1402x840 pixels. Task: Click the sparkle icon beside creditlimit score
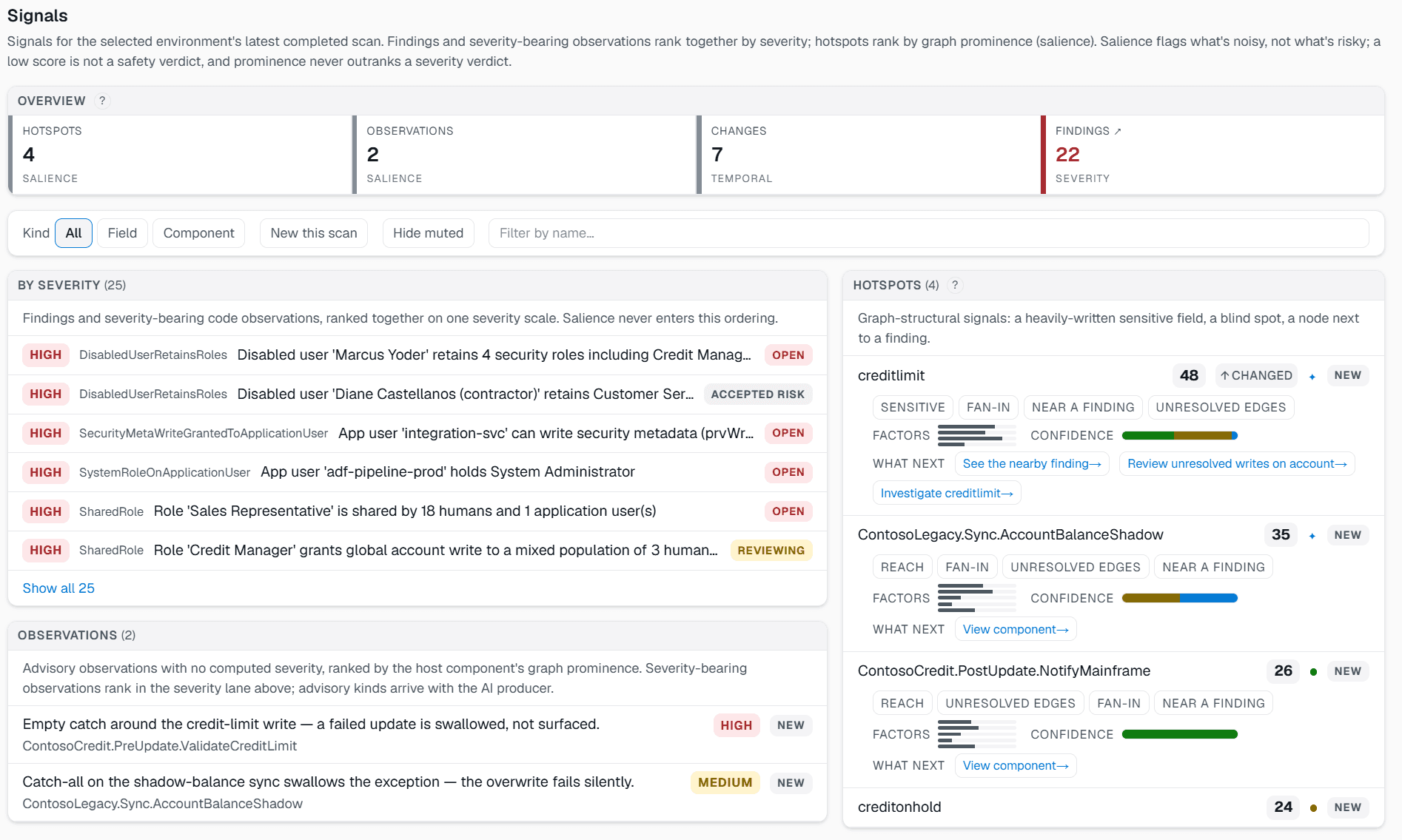[x=1312, y=376]
